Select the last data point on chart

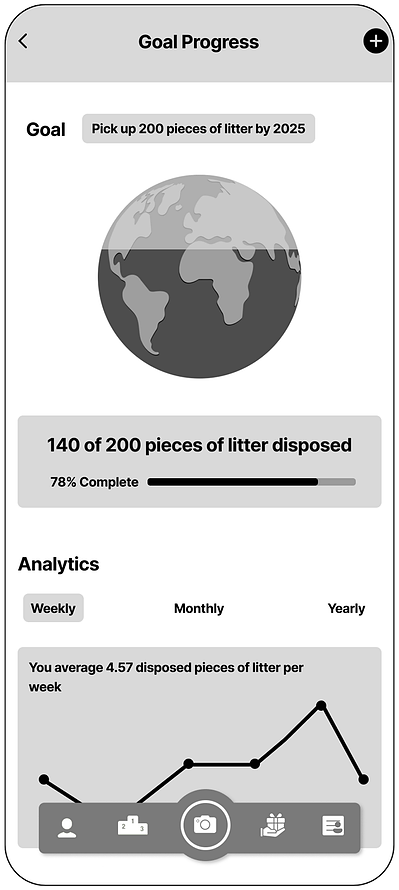click(363, 779)
